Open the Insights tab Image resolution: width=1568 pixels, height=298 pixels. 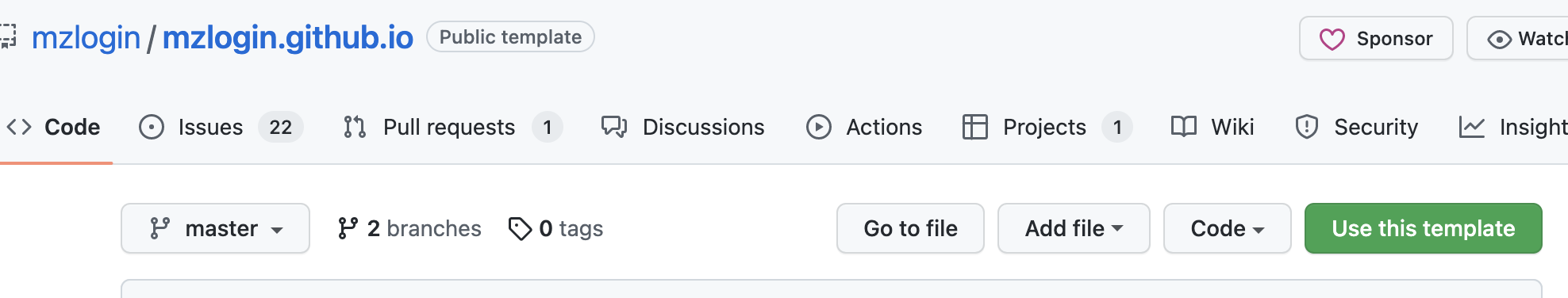[x=1513, y=127]
